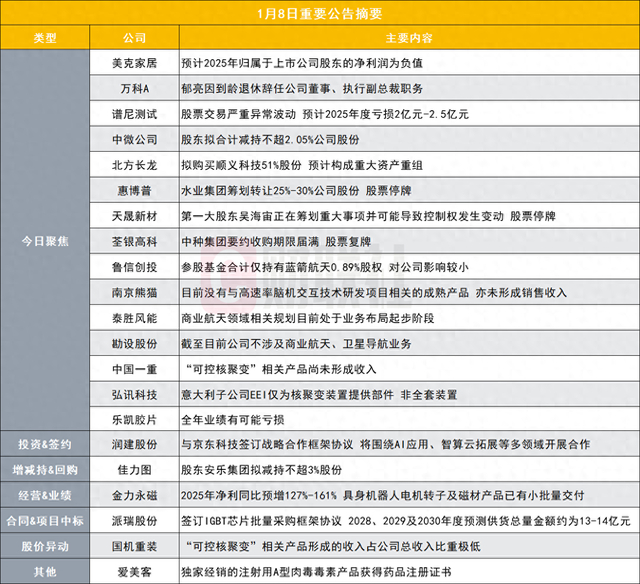Select the "经营&业绩" category cell
640x584 pixels.
click(45, 495)
